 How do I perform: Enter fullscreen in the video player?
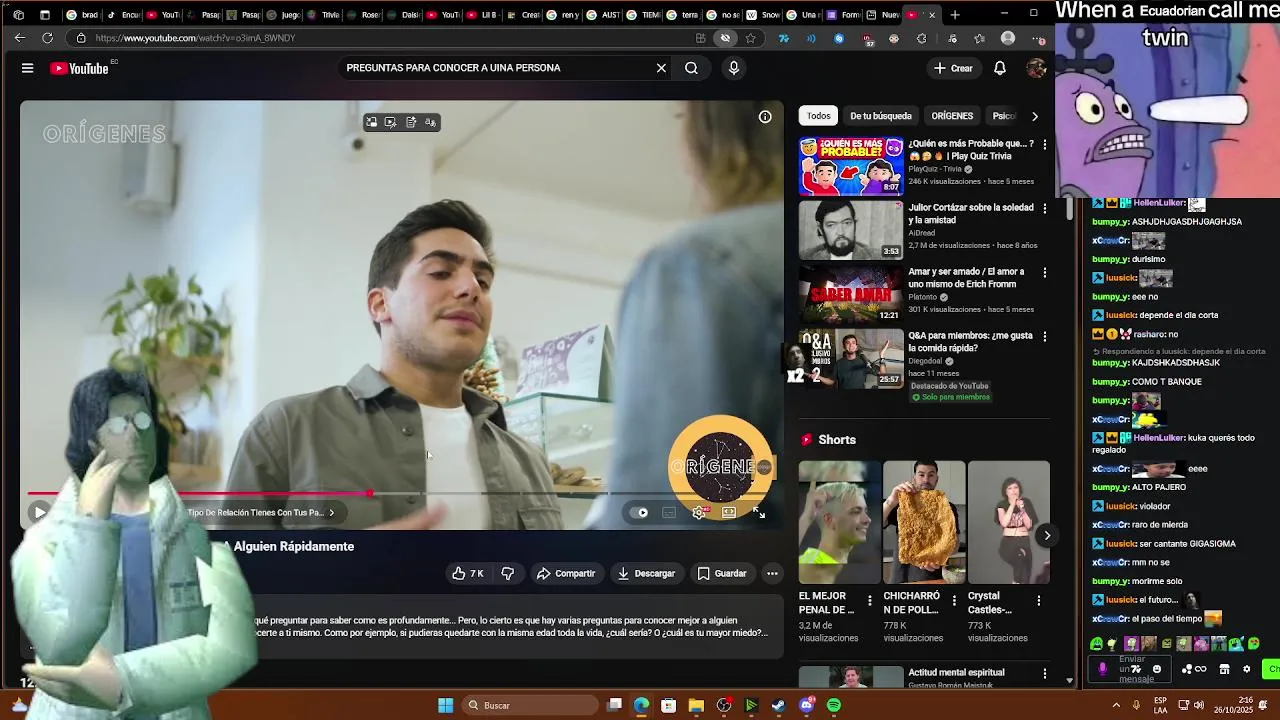coord(759,512)
